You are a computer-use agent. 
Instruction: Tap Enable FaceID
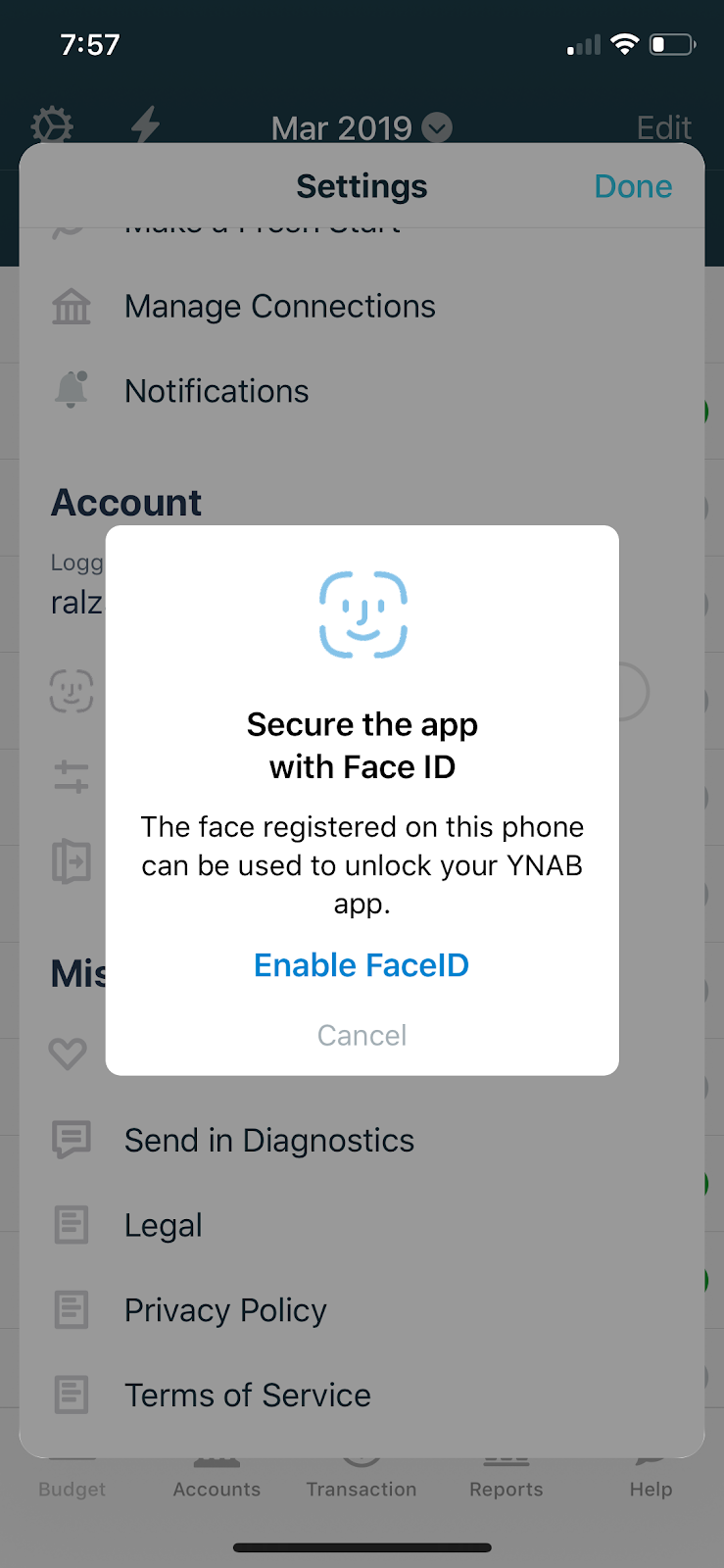tap(362, 965)
